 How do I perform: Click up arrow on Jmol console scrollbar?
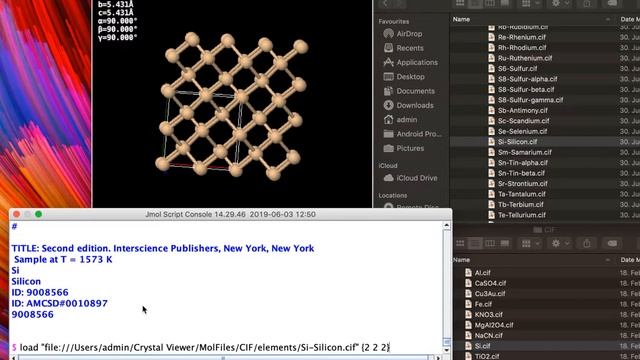[x=447, y=225]
